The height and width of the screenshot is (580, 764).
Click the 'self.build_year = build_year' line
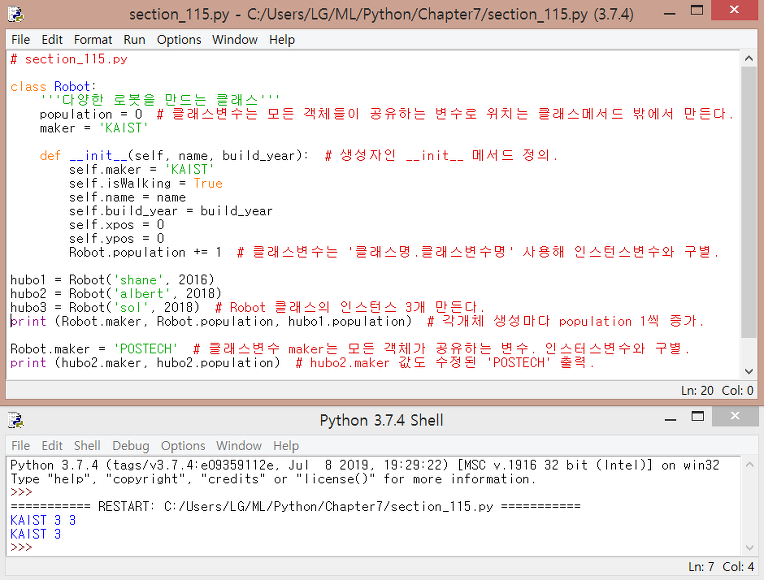click(x=171, y=211)
